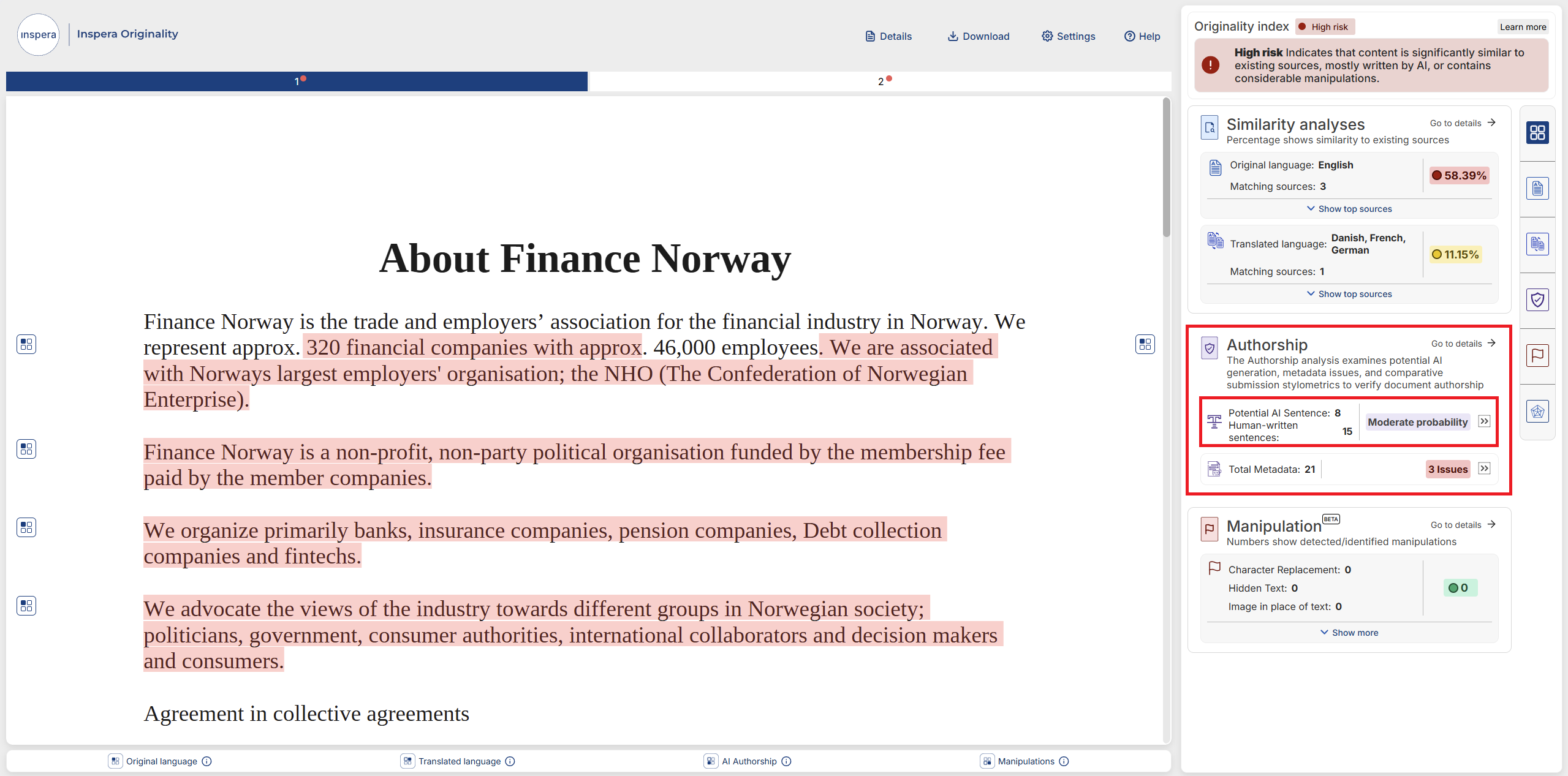Viewport: 1568px width, 776px height.
Task: Toggle Manipulations highlight in footer
Action: (987, 761)
